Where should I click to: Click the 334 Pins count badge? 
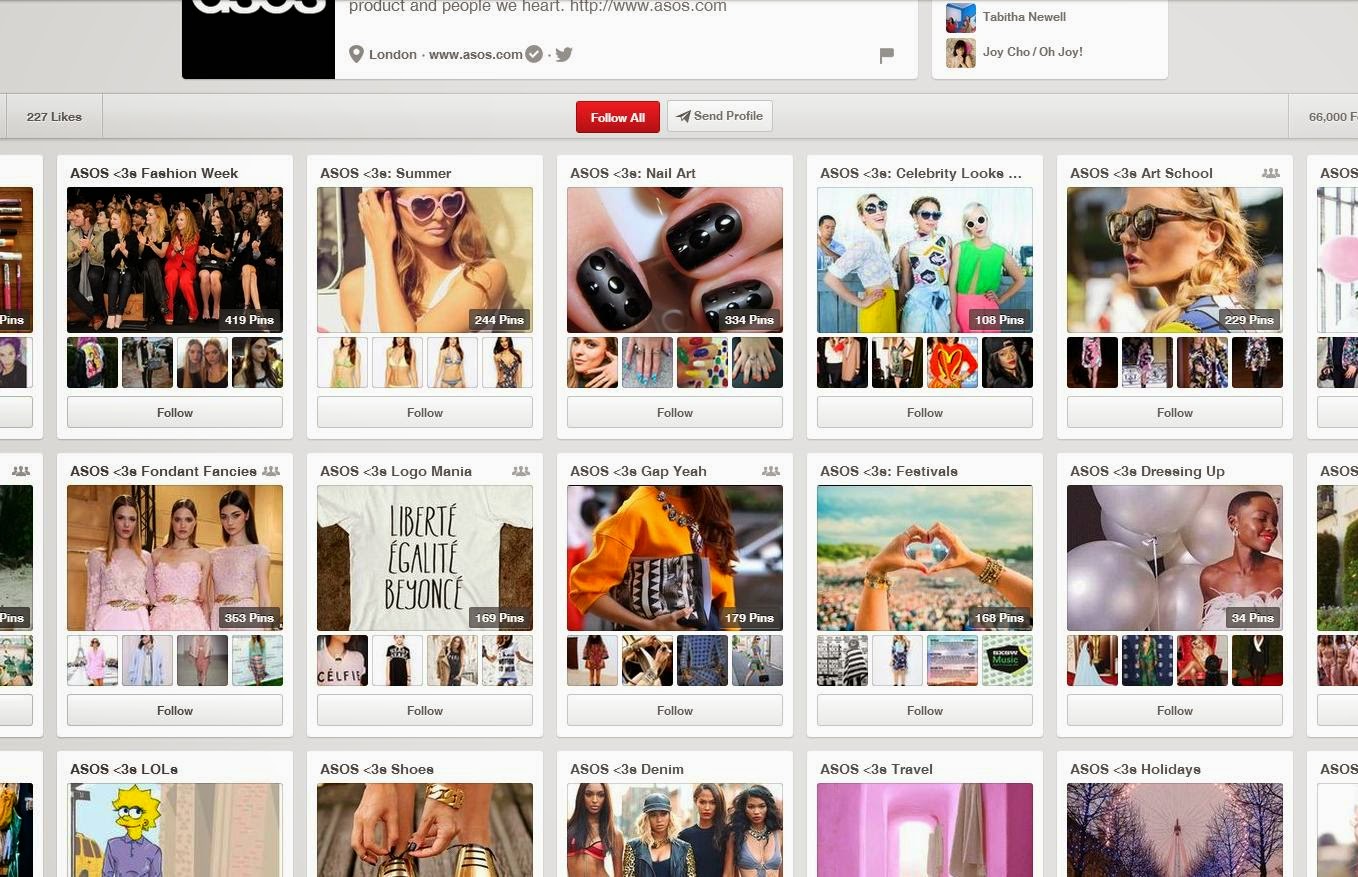coord(749,320)
